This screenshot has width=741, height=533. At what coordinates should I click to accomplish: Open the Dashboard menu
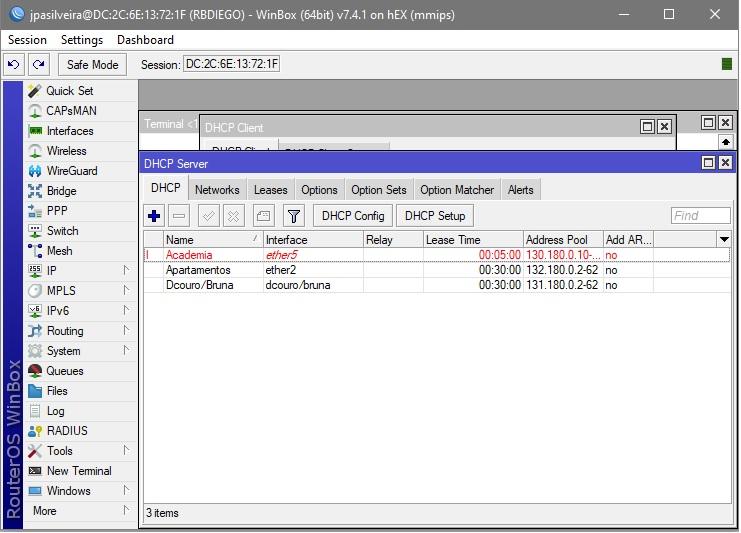click(x=145, y=40)
